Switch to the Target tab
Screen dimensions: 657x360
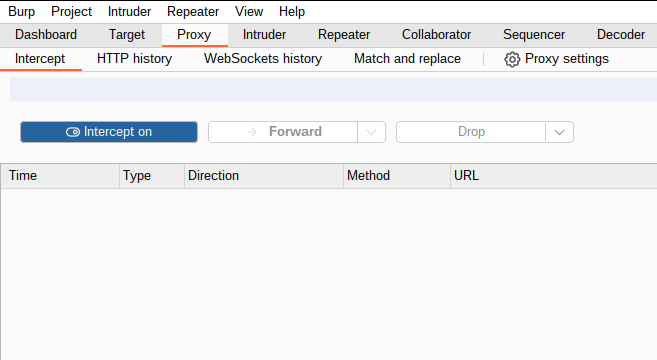click(127, 34)
